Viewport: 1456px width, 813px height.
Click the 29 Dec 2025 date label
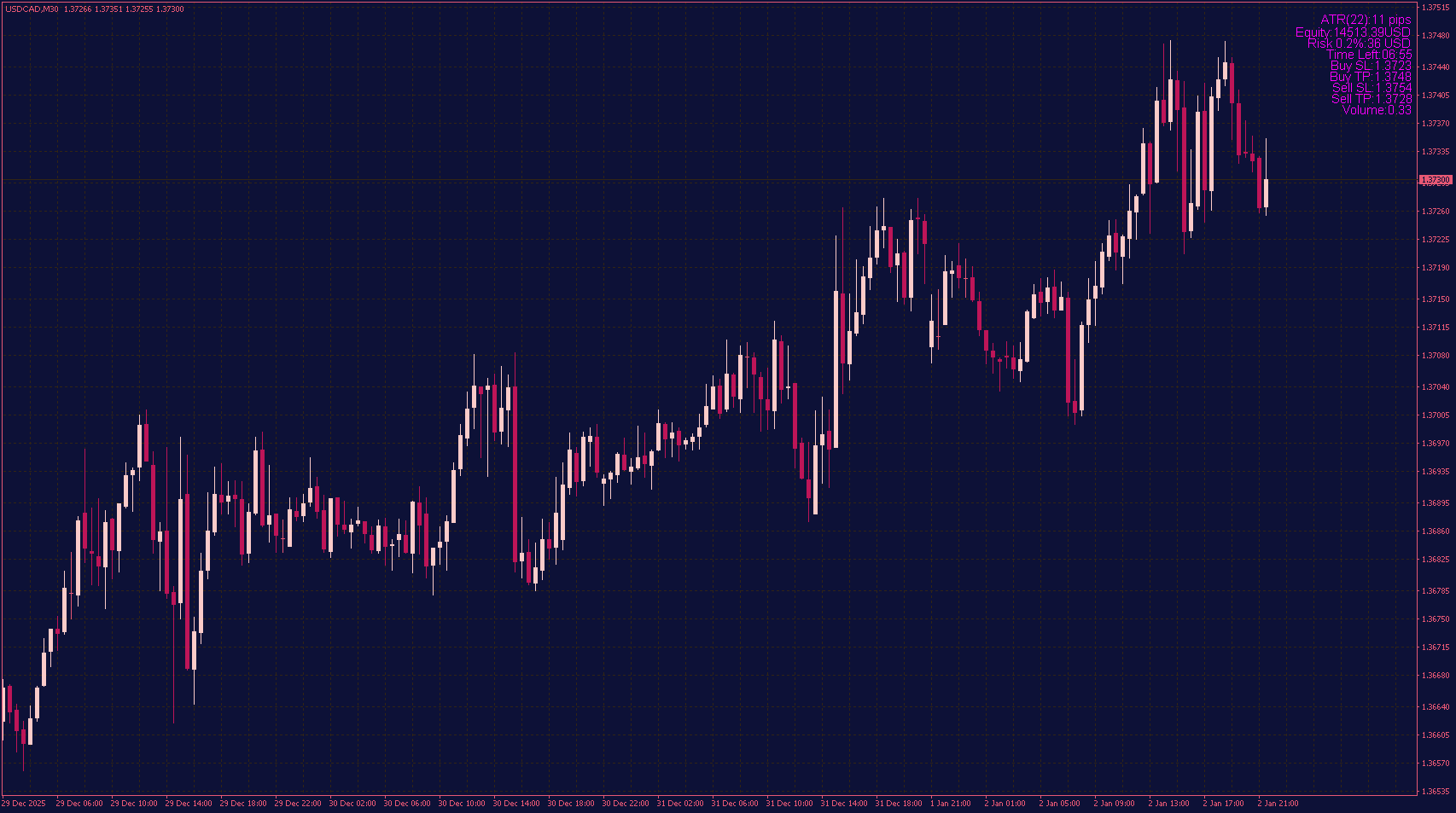point(24,804)
